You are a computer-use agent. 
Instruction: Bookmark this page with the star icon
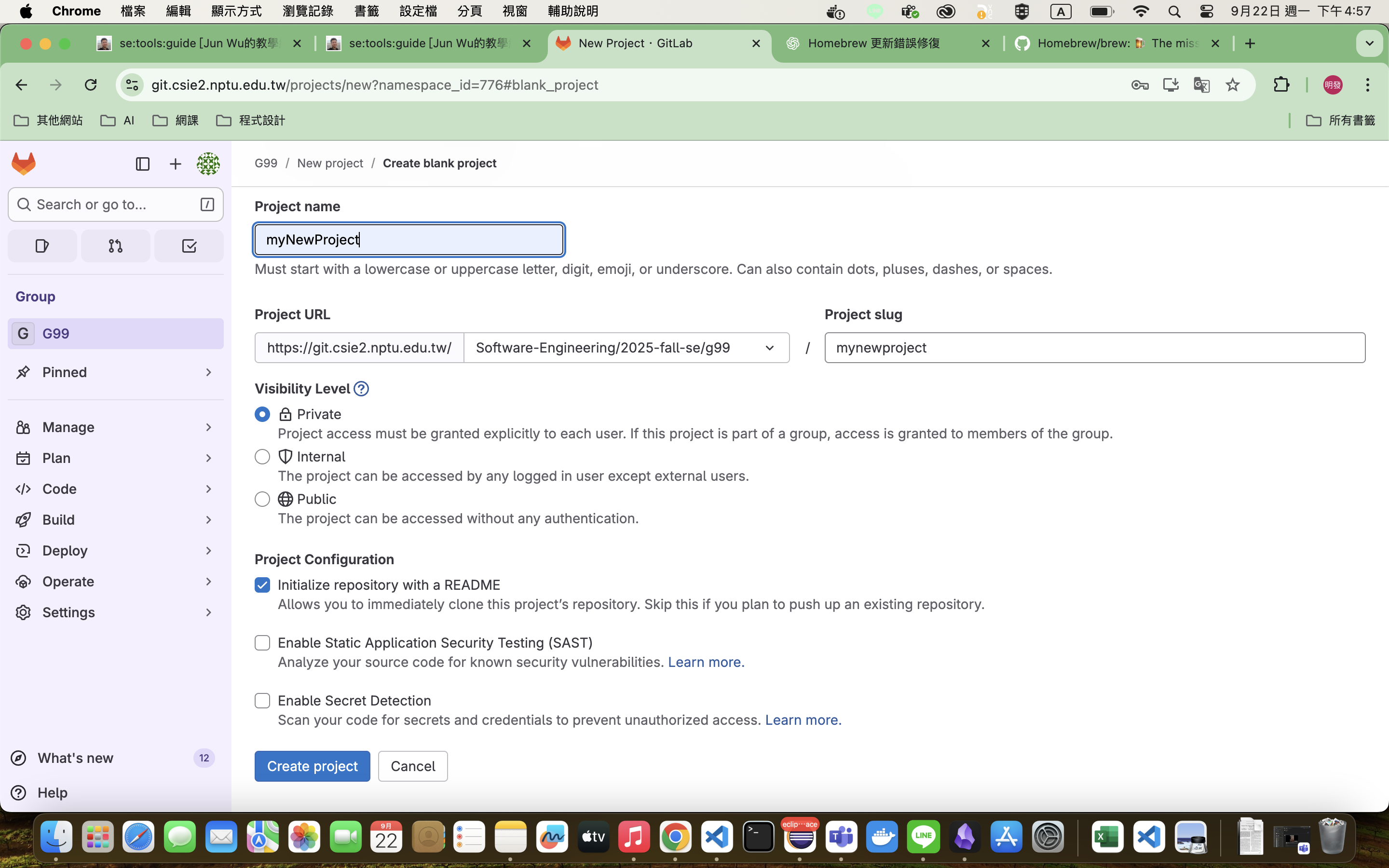pyautogui.click(x=1232, y=85)
